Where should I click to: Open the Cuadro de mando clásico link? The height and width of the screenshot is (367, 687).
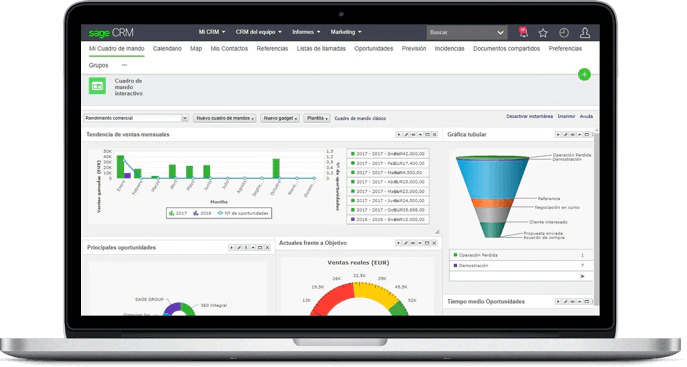tap(360, 118)
